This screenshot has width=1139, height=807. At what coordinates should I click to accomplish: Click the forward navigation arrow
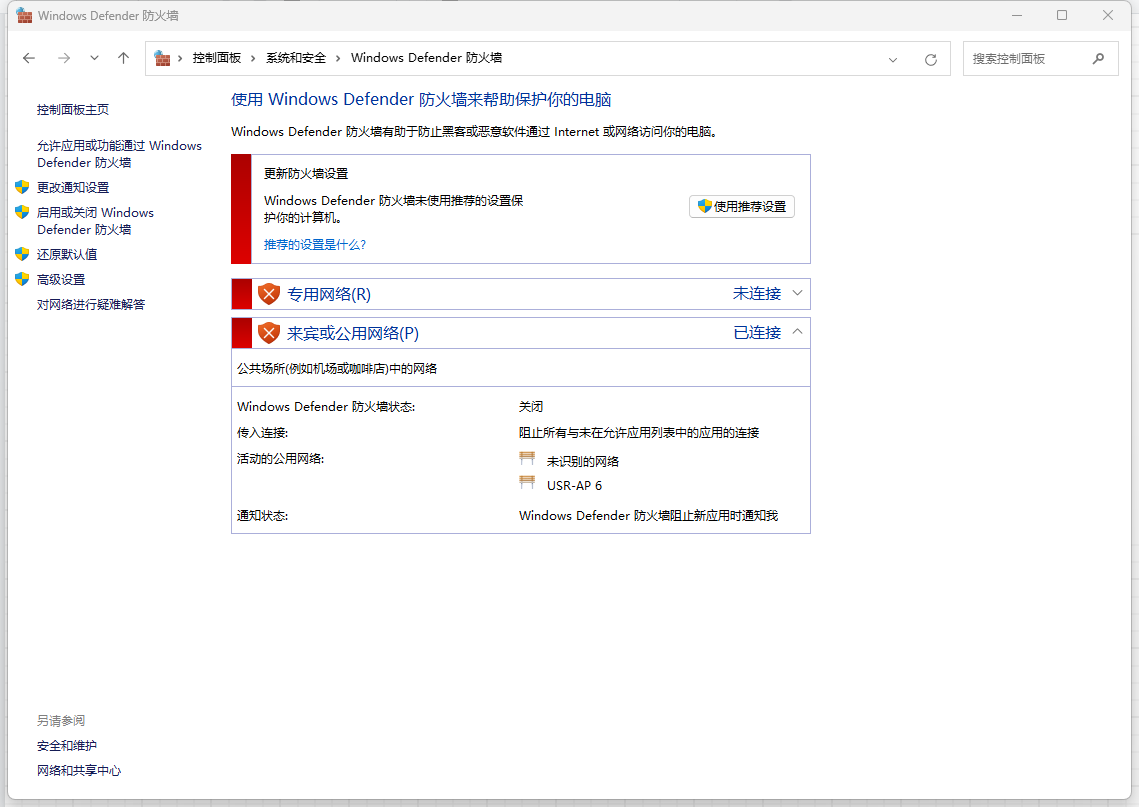[x=64, y=58]
